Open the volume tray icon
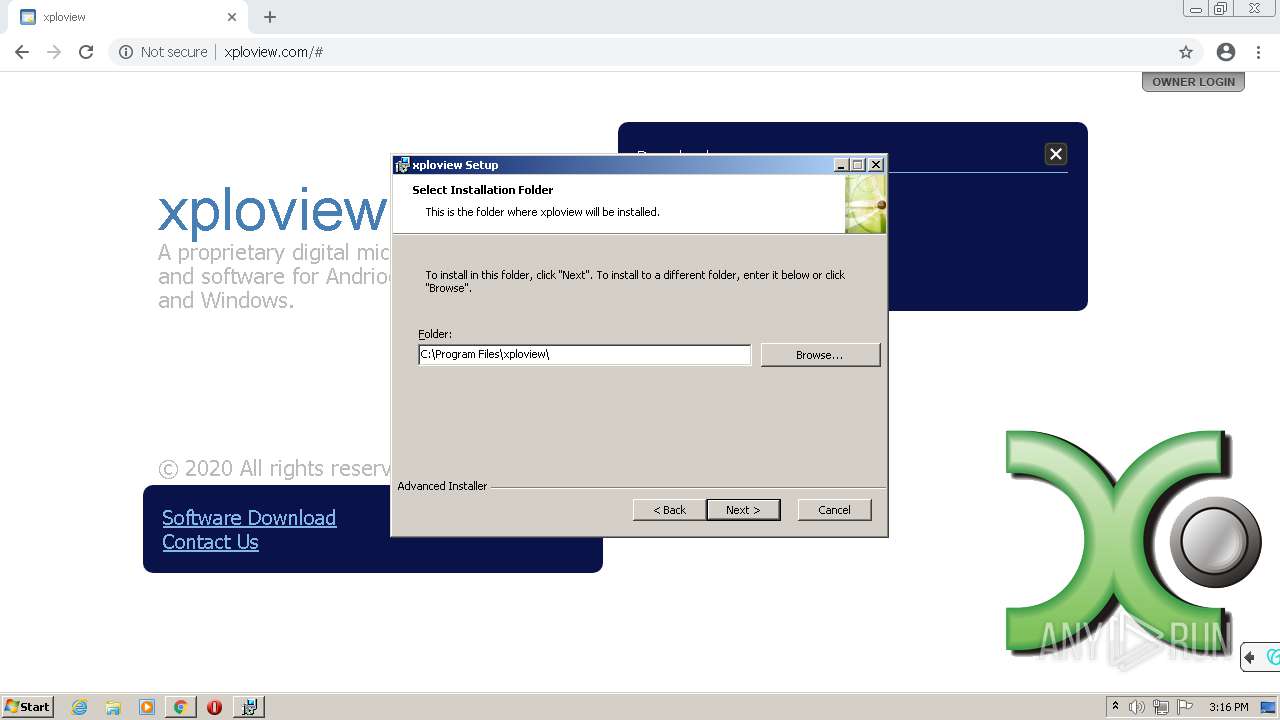Viewport: 1280px width, 720px height. 1137,707
